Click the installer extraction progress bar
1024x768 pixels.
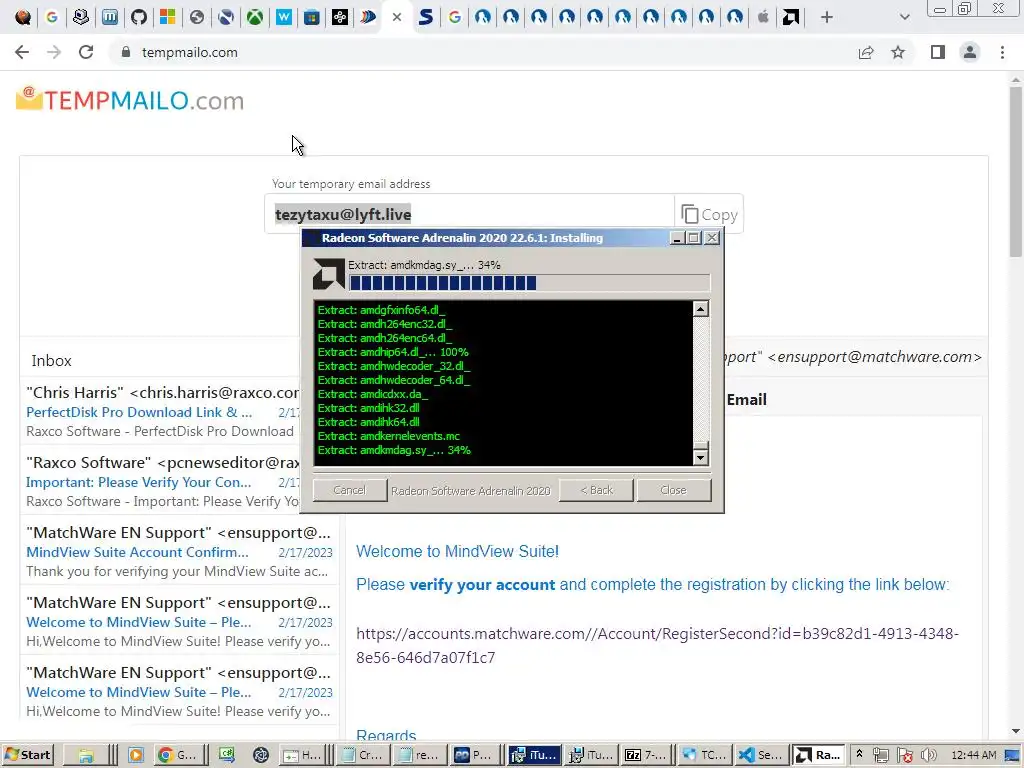pyautogui.click(x=529, y=283)
